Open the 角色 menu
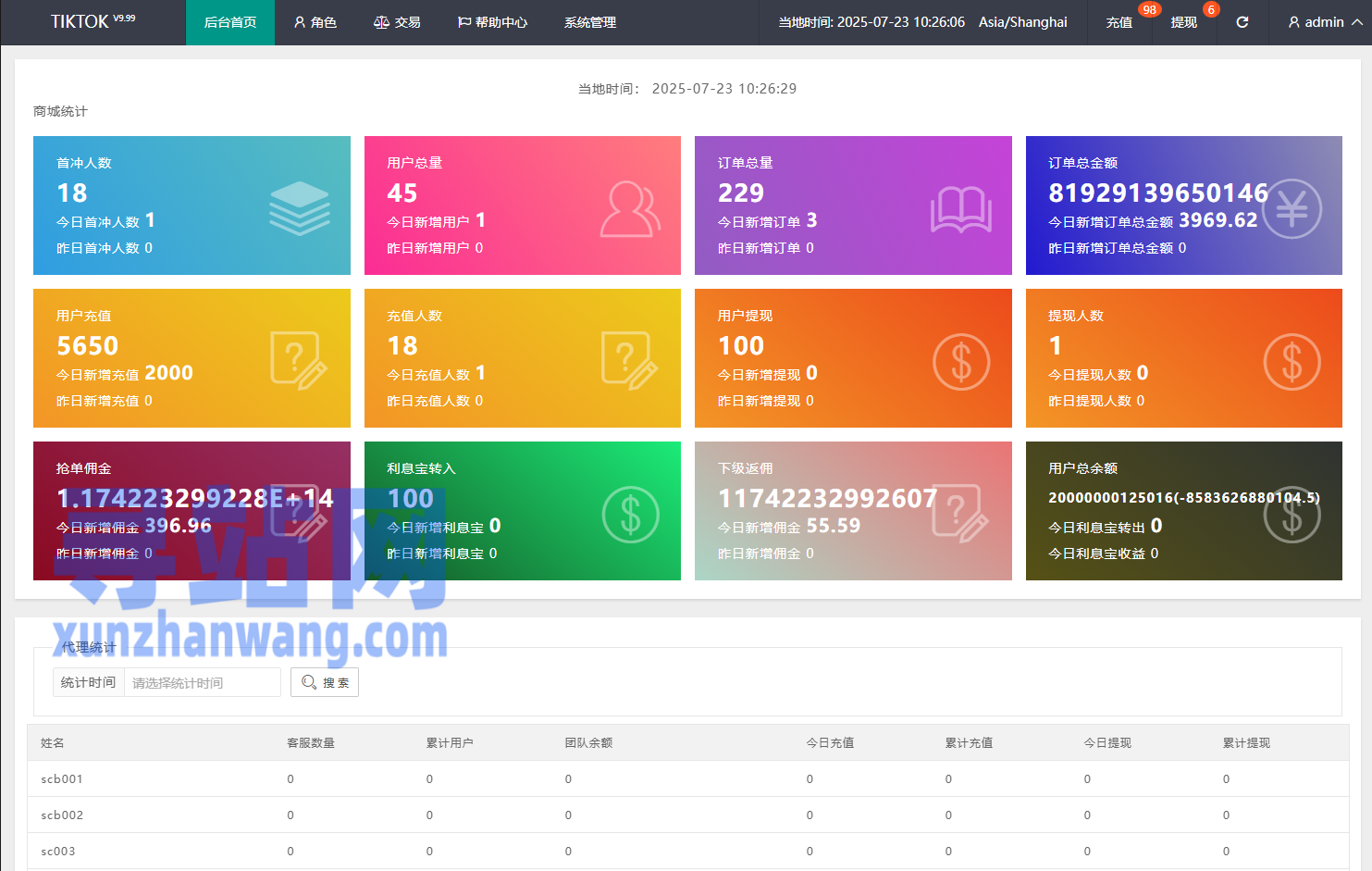 (x=315, y=22)
